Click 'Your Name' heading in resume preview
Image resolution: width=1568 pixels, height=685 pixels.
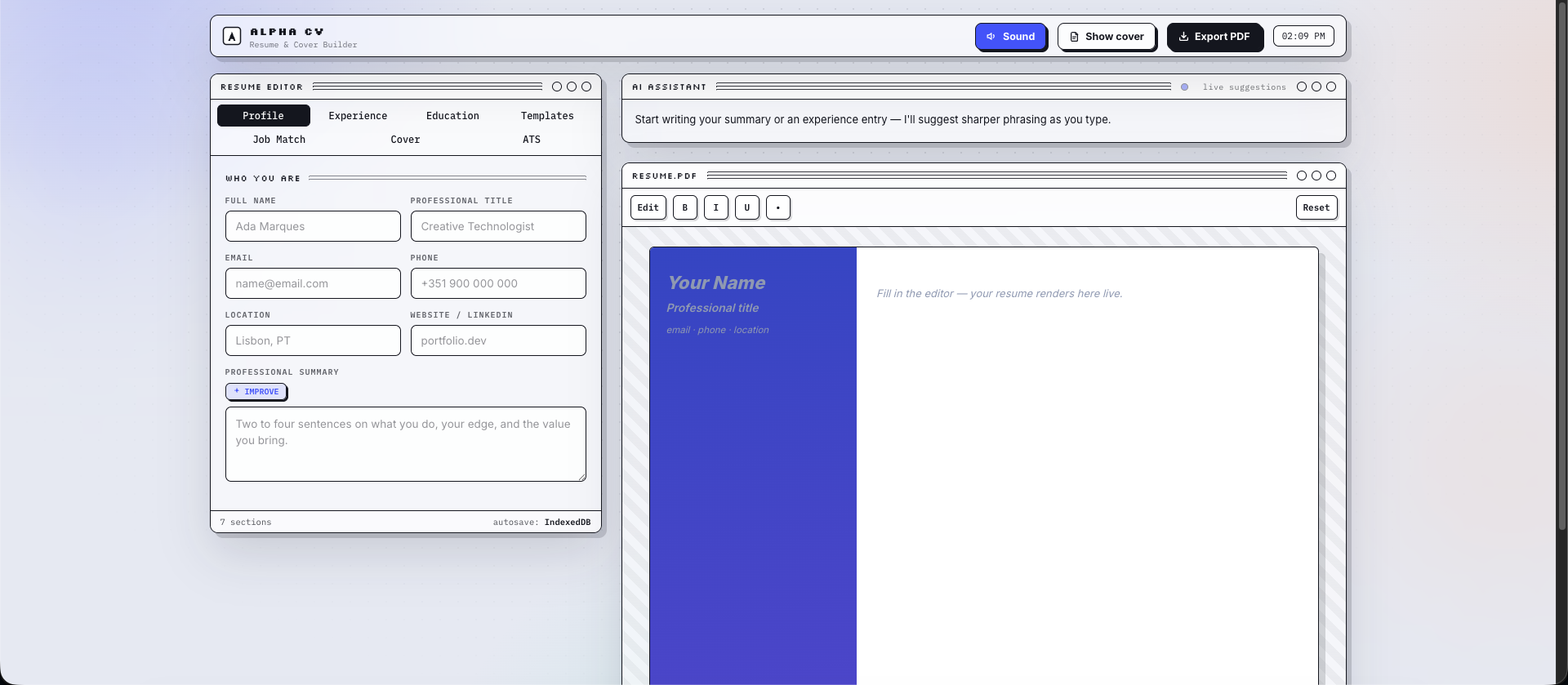[716, 282]
